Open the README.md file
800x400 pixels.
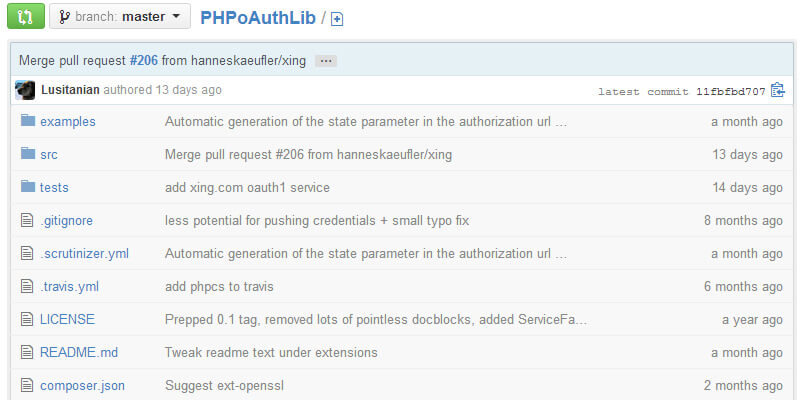click(x=79, y=352)
